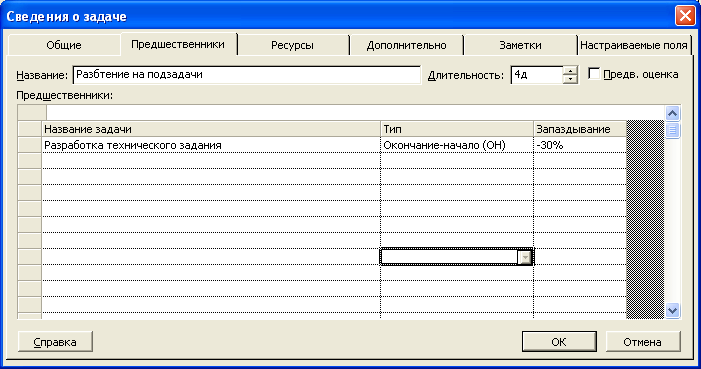Select the Предшественники tab
Screen dimensions: 701x369
click(178, 44)
